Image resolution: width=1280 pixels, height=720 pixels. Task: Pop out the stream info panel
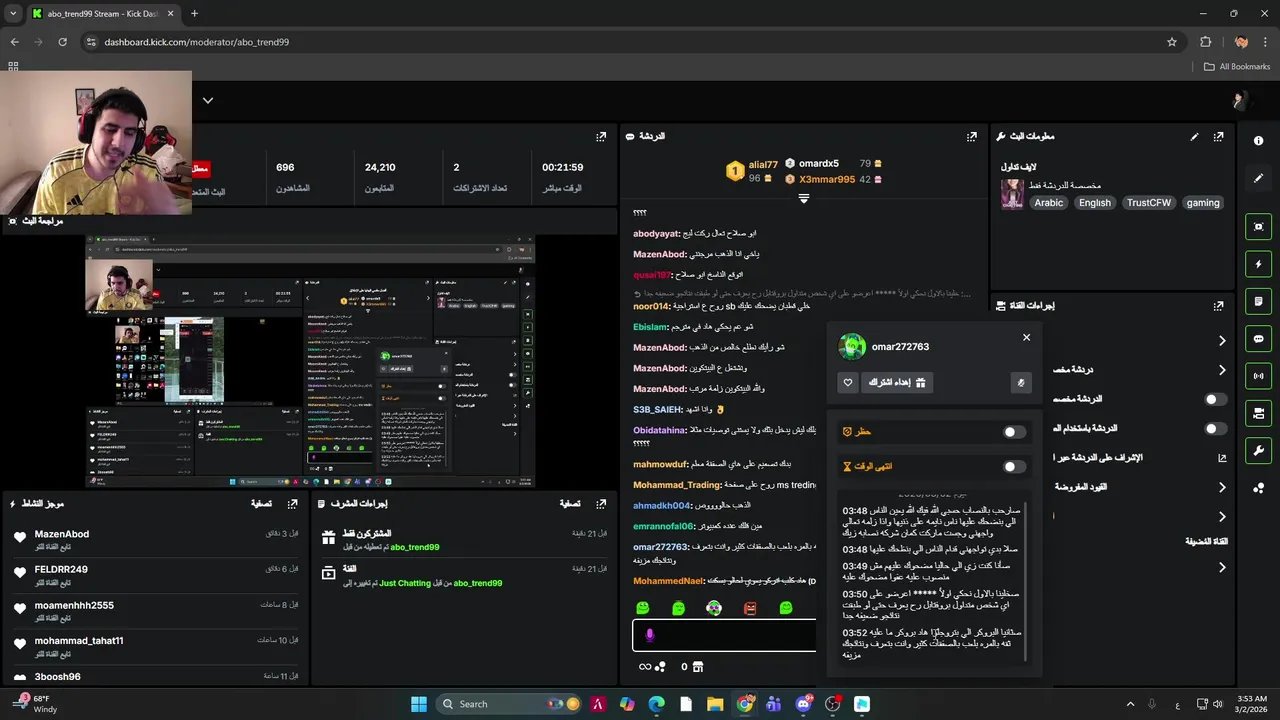coord(1218,136)
